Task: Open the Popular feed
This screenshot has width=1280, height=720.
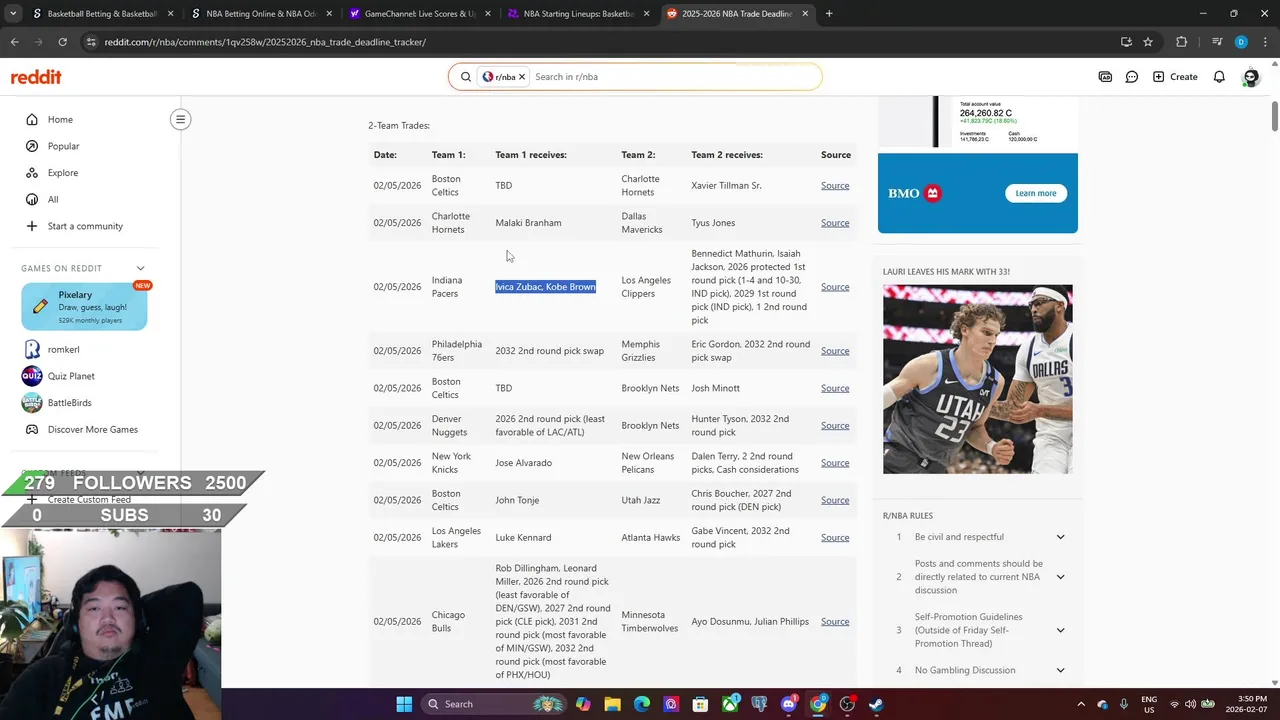Action: pyautogui.click(x=63, y=146)
